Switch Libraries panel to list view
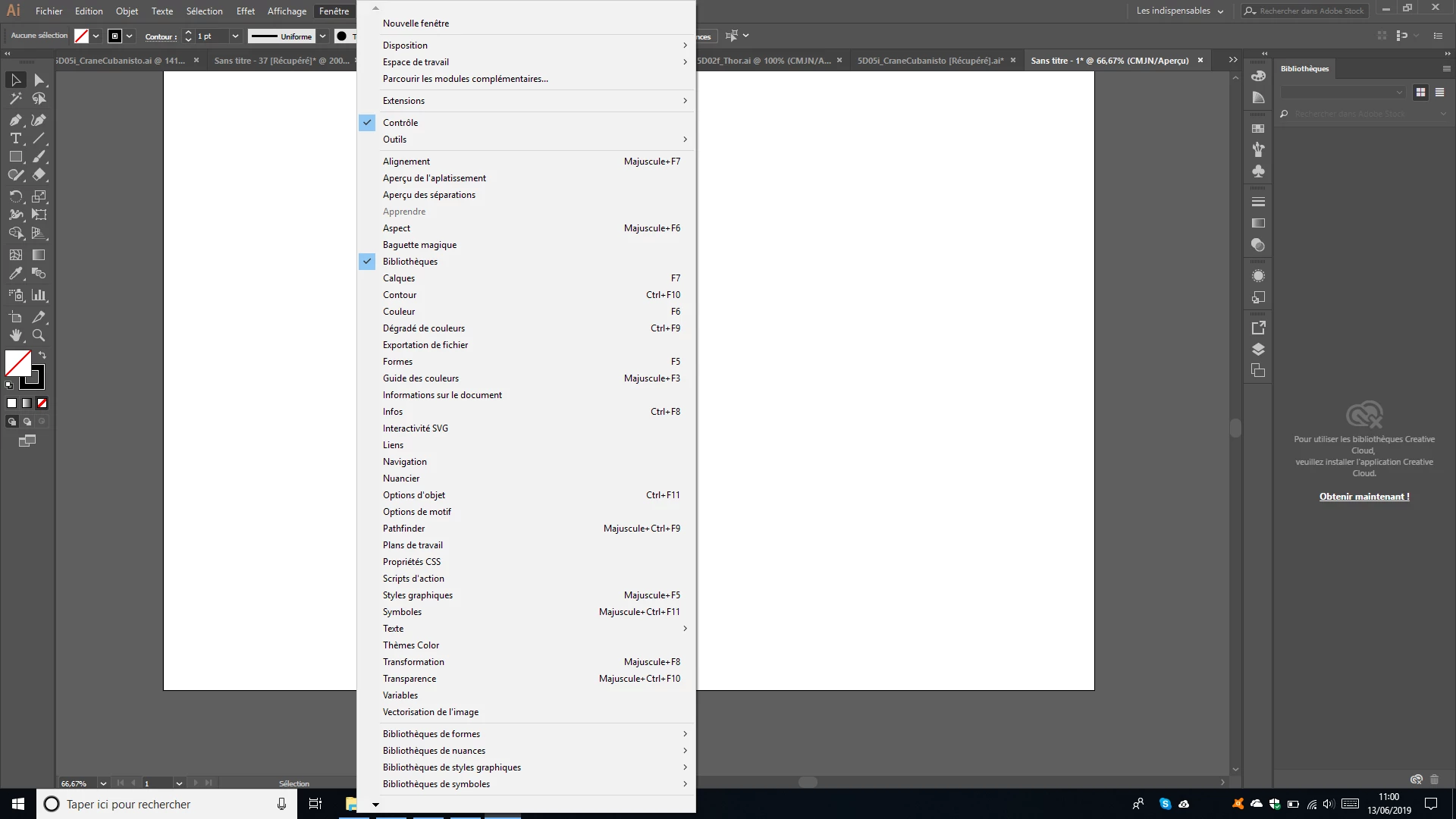This screenshot has height=819, width=1456. pyautogui.click(x=1439, y=93)
